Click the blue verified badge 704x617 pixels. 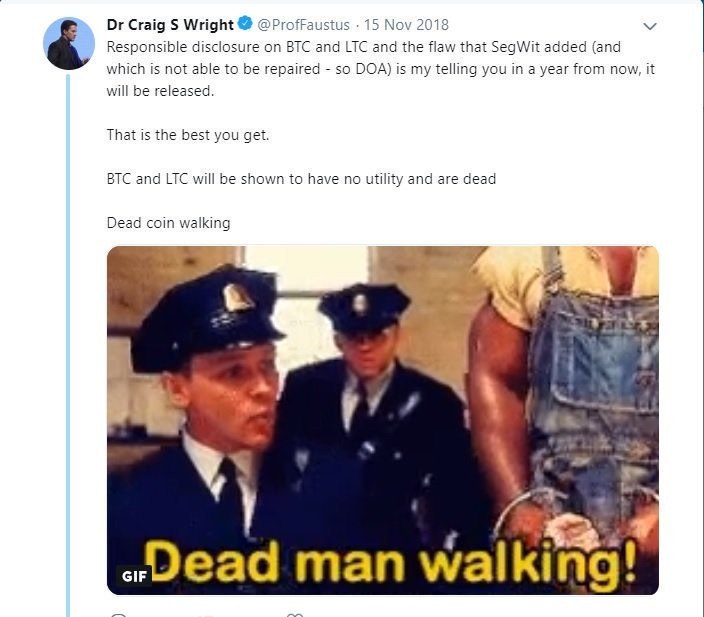[x=245, y=23]
